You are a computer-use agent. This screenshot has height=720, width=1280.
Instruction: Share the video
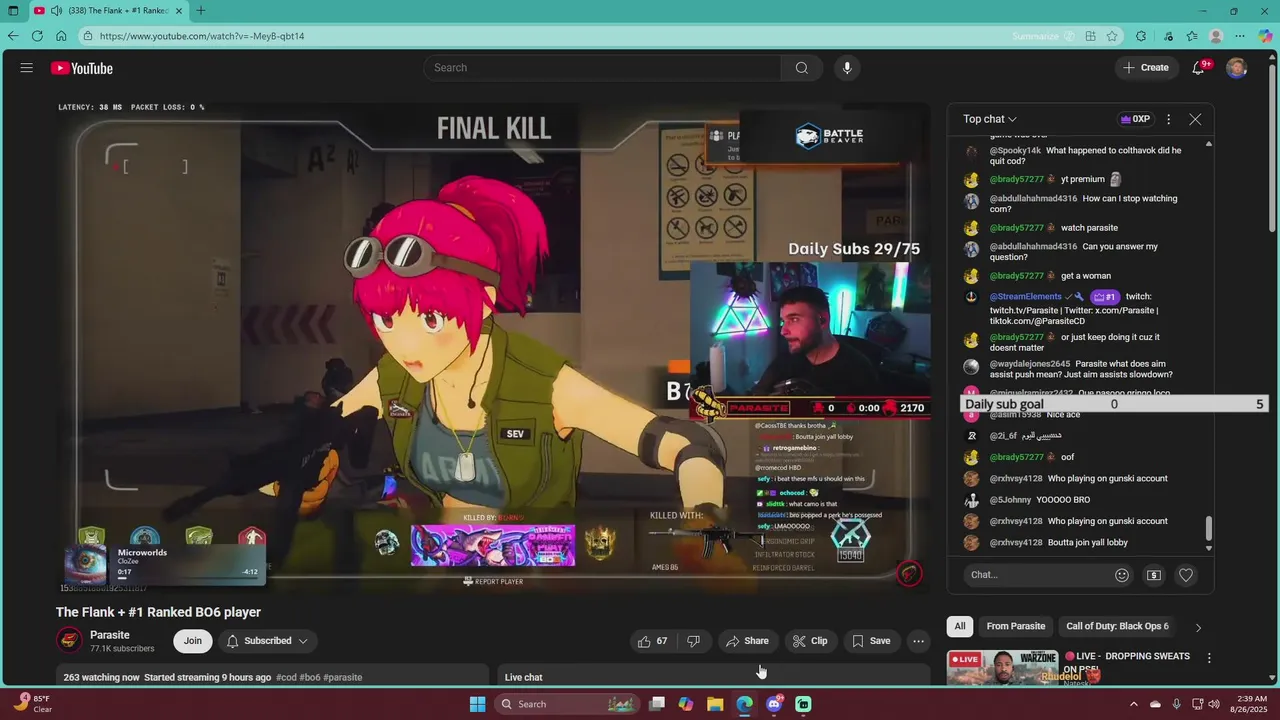[x=748, y=641]
